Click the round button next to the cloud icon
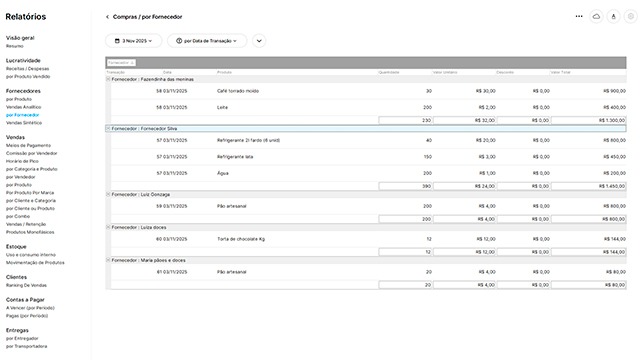This screenshot has height=360, width=640. (613, 16)
